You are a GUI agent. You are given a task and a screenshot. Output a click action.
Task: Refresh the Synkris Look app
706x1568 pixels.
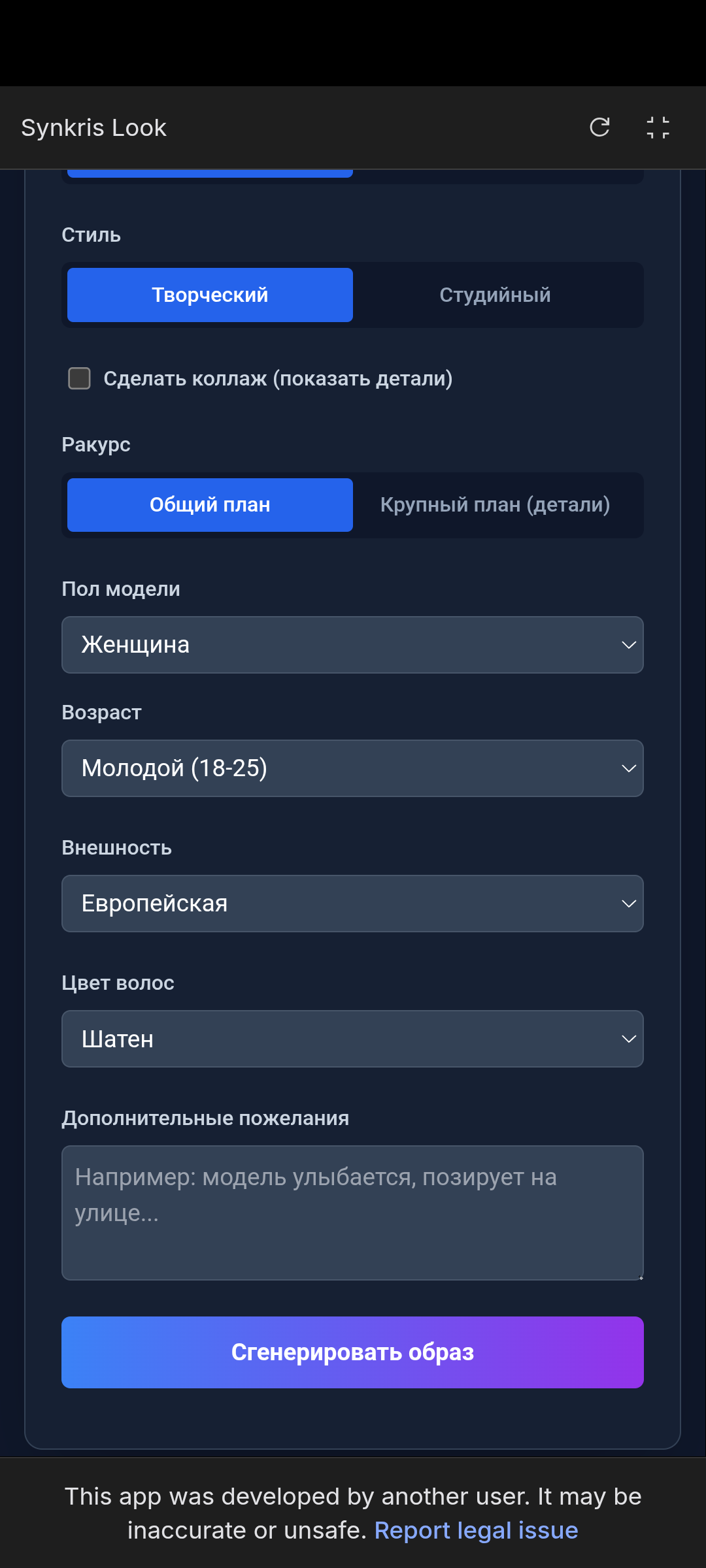click(x=600, y=127)
